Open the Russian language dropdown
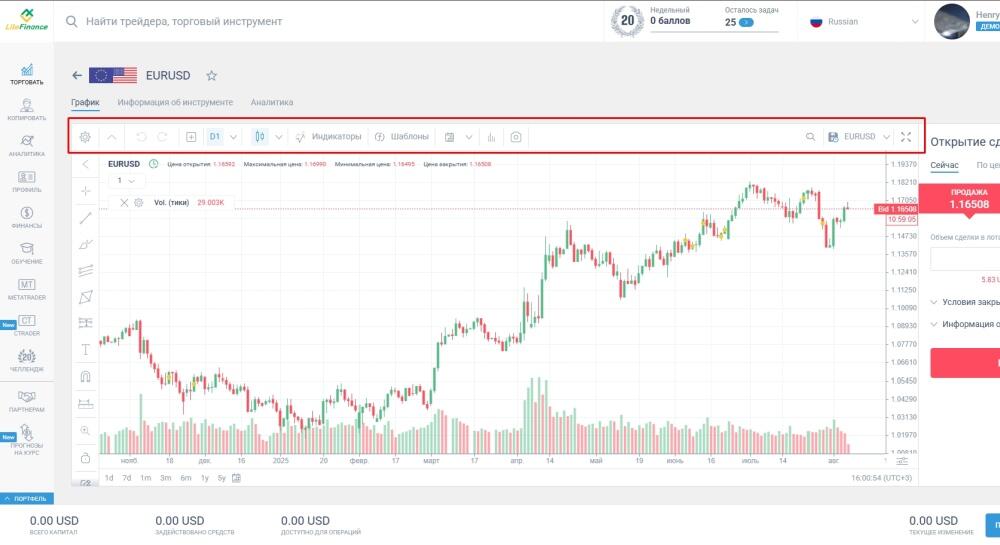The width and height of the screenshot is (1000, 545). [864, 22]
